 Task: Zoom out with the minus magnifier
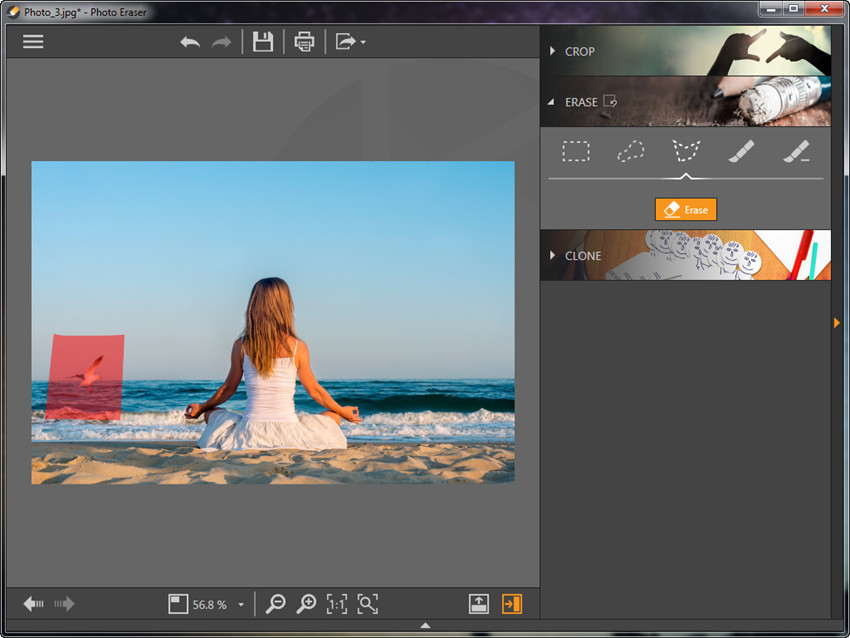tap(275, 604)
